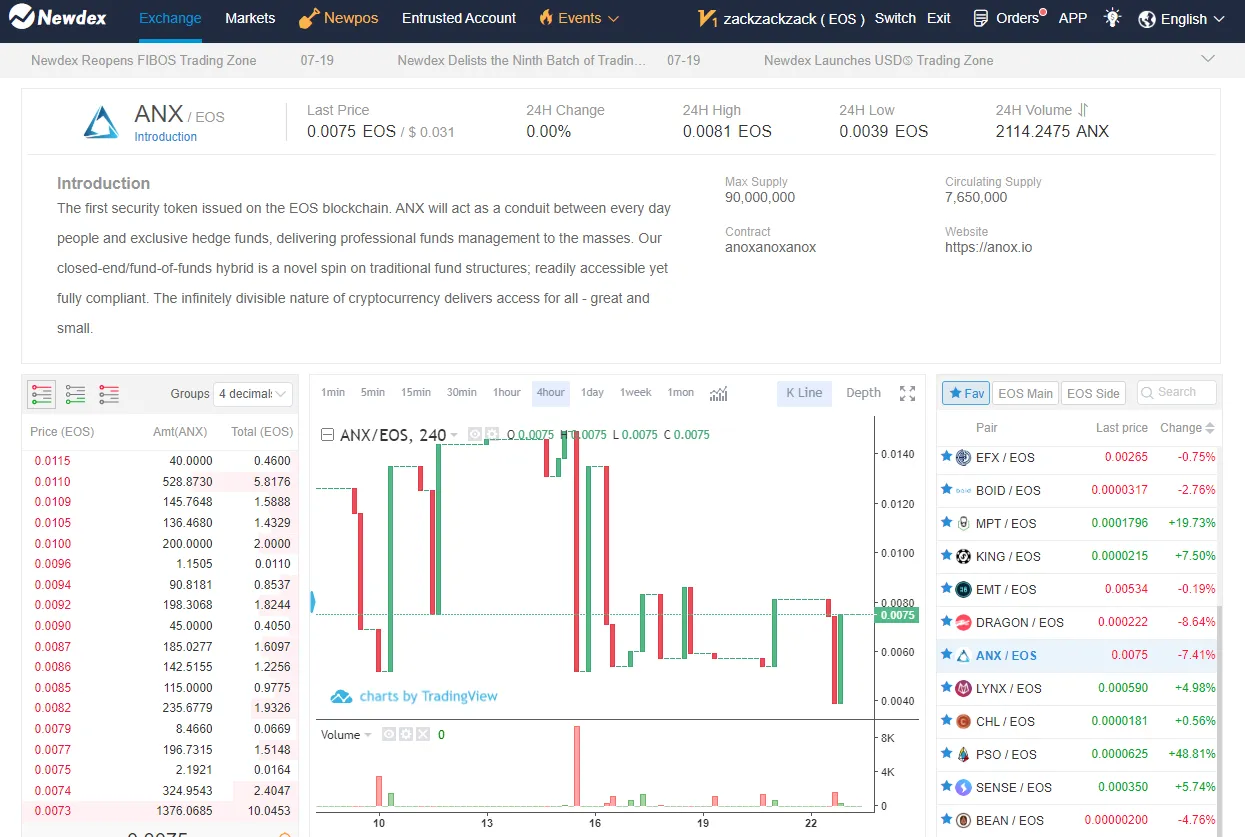Expand chart to fullscreen
Viewport: 1245px width, 837px height.
coord(907,393)
